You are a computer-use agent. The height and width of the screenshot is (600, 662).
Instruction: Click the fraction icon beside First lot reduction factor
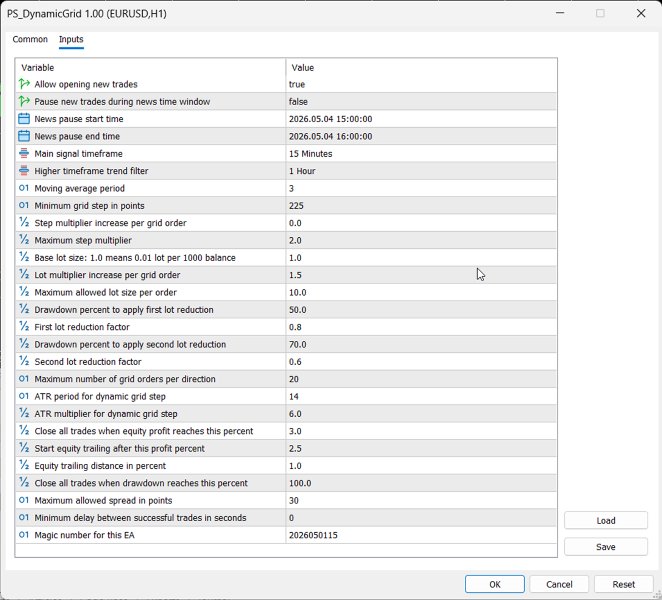24,326
